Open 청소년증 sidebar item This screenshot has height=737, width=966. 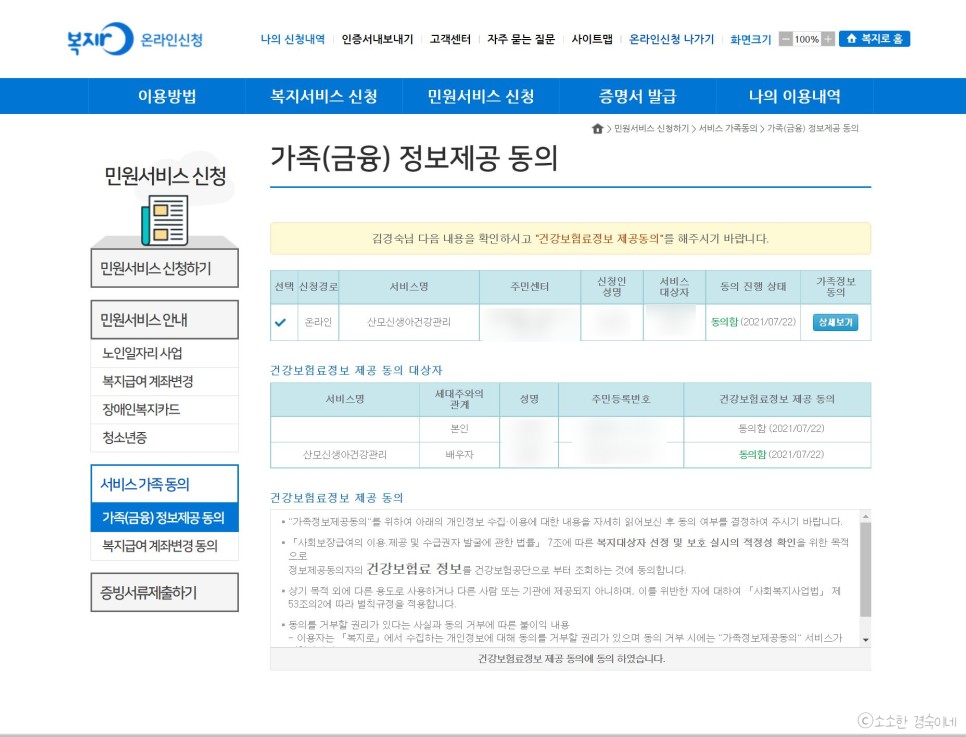pos(164,438)
